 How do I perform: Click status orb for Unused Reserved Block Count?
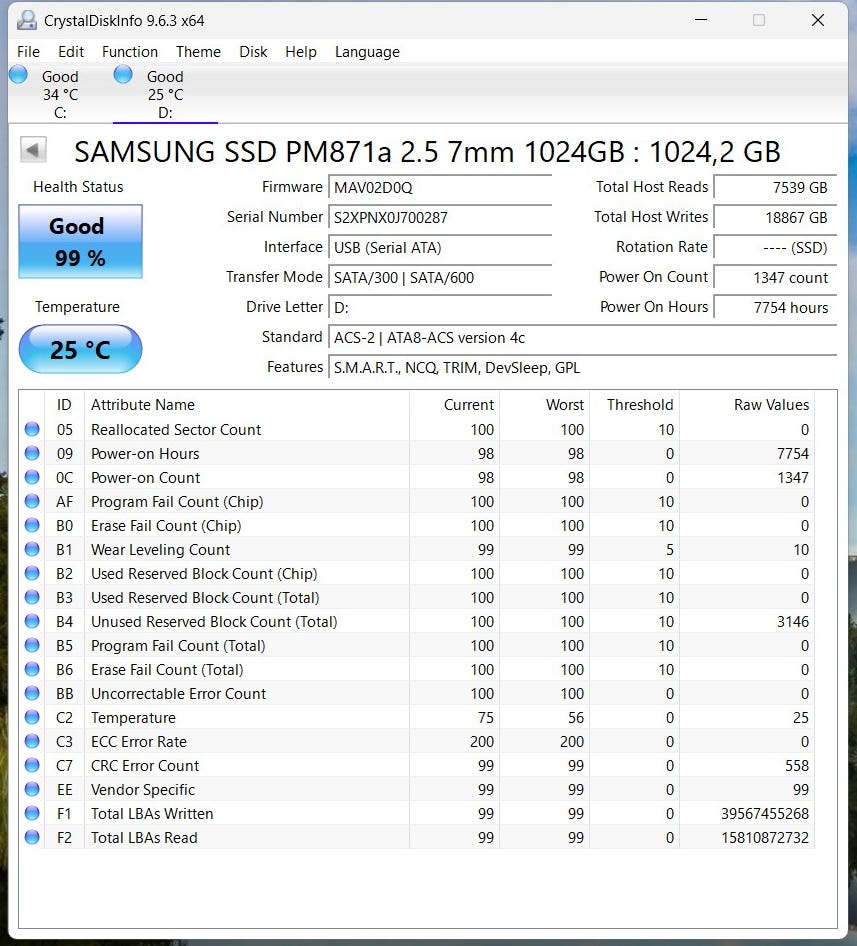[32, 621]
